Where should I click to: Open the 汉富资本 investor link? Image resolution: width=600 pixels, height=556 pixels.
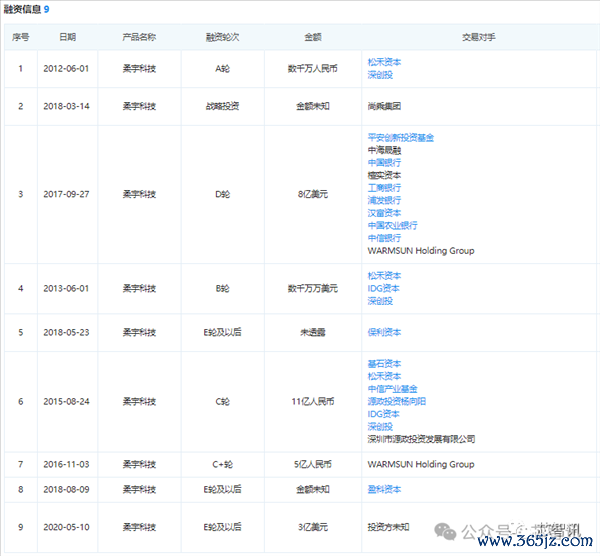point(384,213)
